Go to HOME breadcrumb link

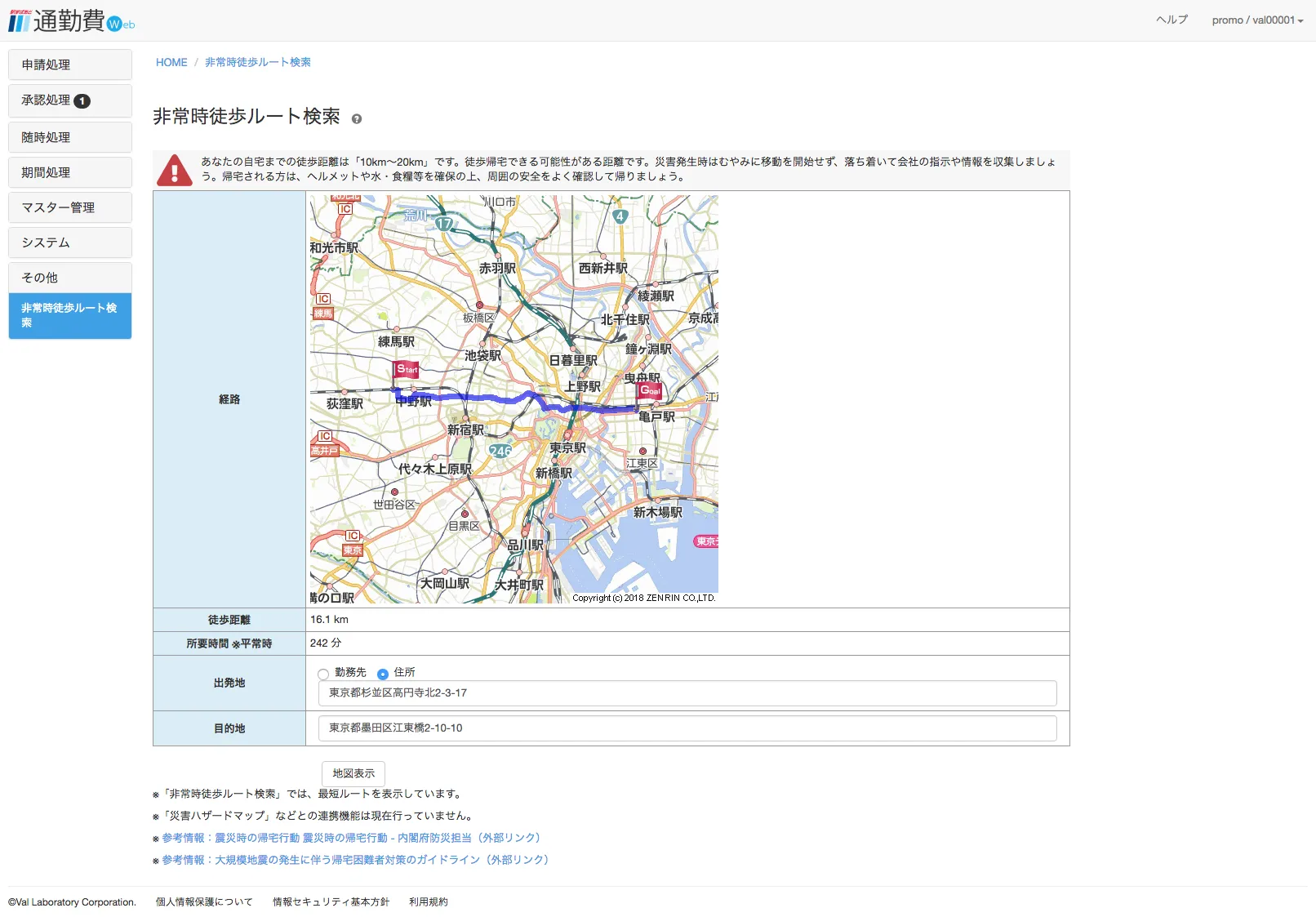click(171, 63)
